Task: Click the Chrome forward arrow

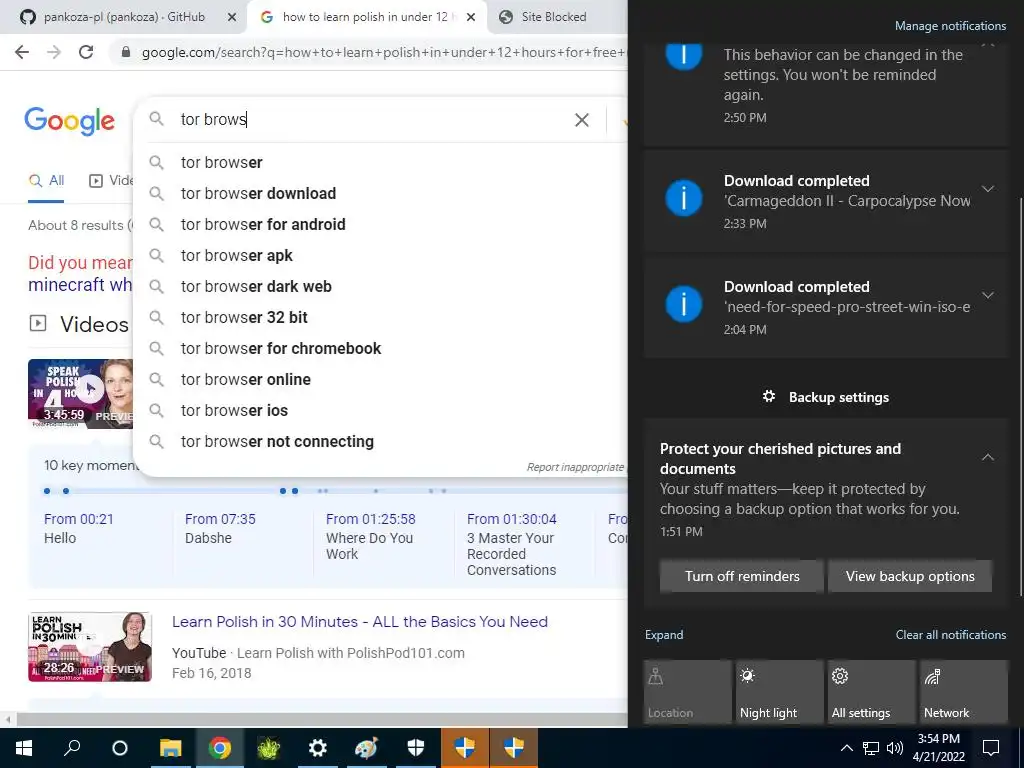Action: click(x=54, y=52)
